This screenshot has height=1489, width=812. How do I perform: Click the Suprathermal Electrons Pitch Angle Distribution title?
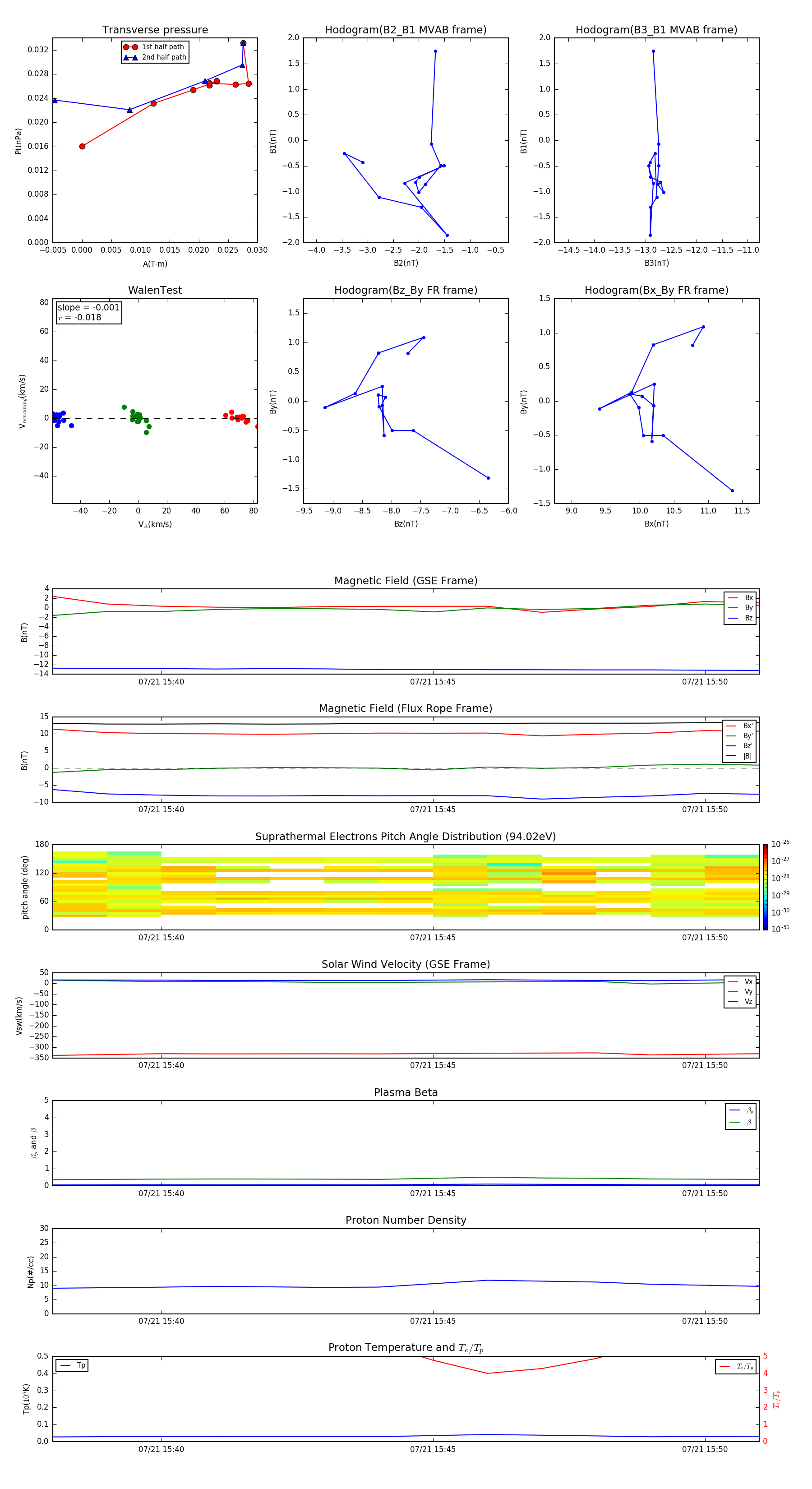406,837
